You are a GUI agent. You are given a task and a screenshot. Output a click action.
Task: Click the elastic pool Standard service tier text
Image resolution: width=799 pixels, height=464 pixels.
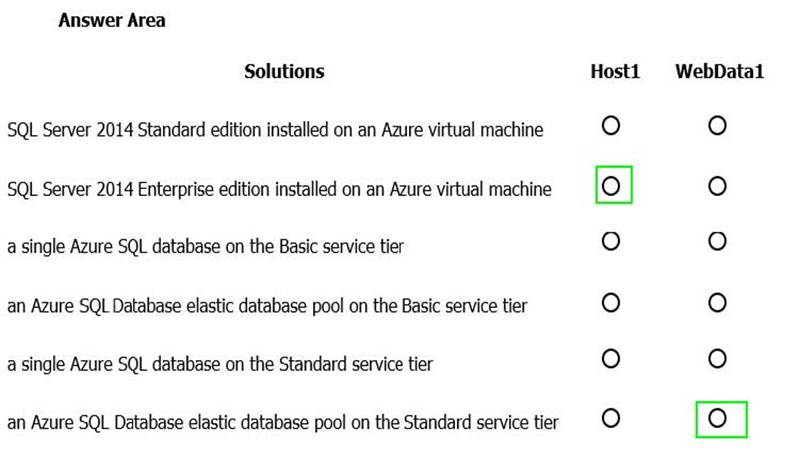pyautogui.click(x=283, y=423)
